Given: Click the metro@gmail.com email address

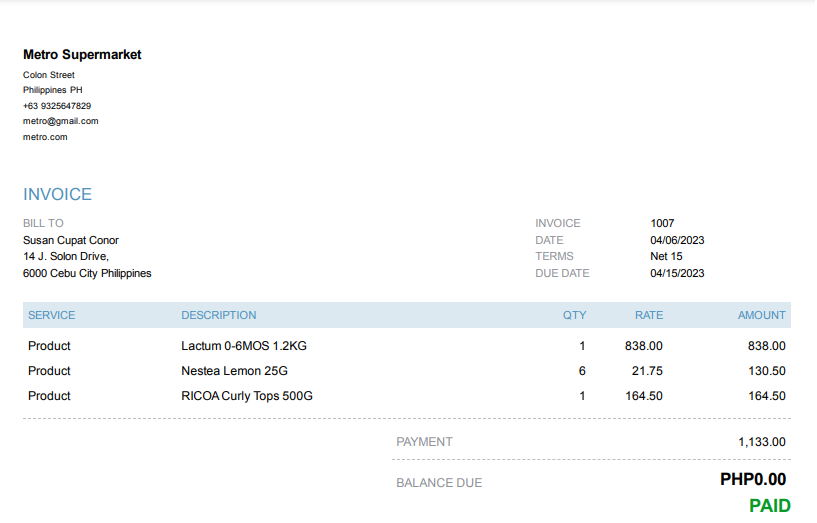Looking at the screenshot, I should click(60, 121).
